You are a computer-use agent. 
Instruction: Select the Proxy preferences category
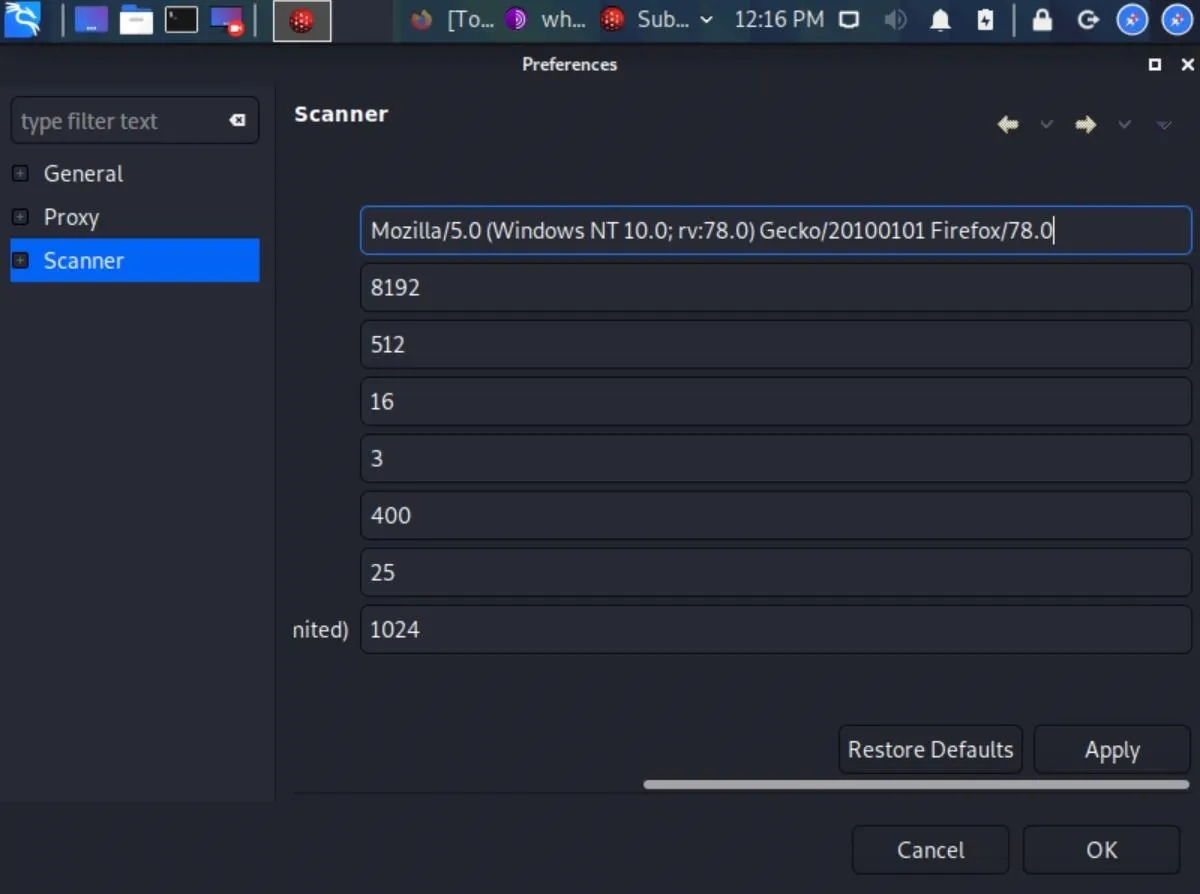71,217
